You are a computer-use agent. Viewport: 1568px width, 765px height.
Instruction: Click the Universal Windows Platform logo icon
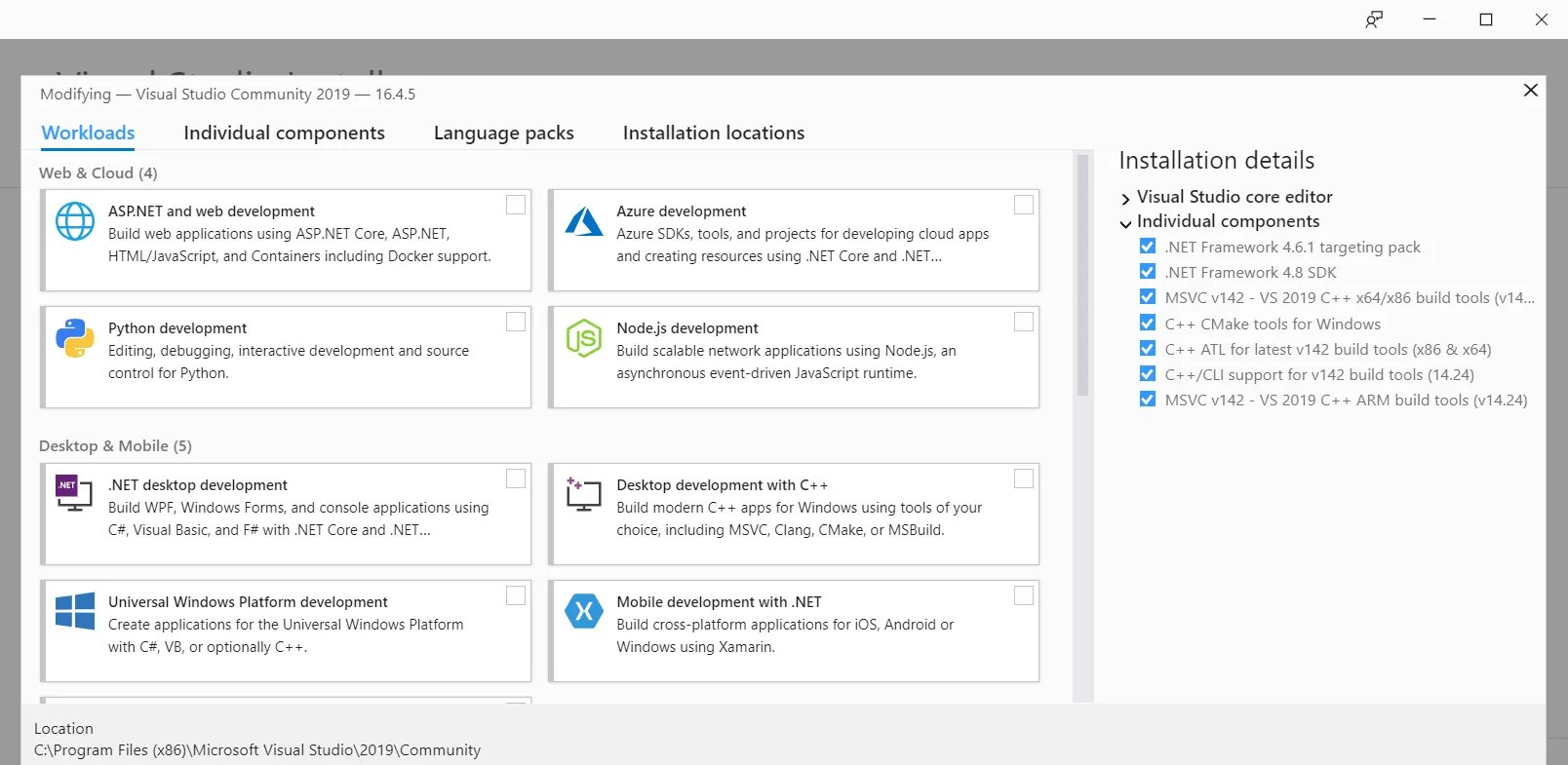click(75, 611)
